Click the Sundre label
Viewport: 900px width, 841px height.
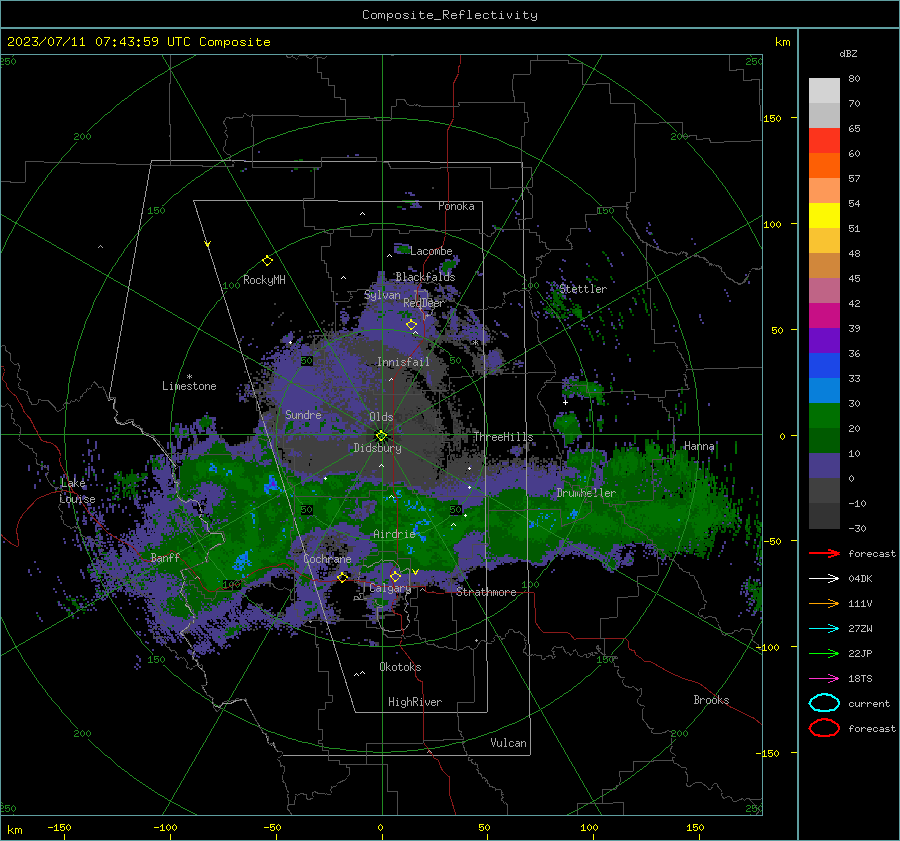tap(303, 414)
